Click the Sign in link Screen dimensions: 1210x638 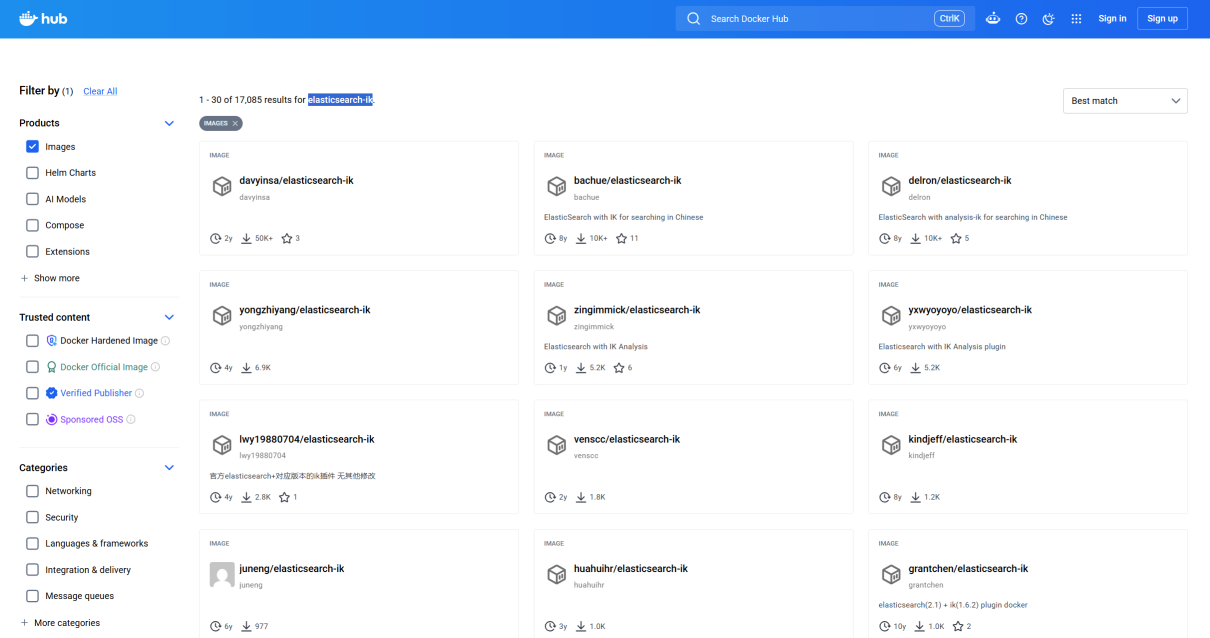(x=1112, y=18)
